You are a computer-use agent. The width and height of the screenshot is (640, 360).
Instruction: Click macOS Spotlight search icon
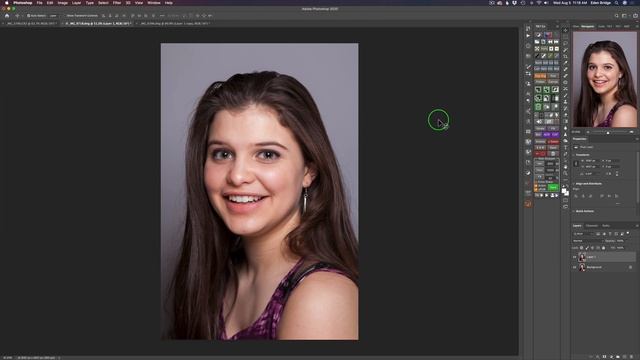pos(616,3)
